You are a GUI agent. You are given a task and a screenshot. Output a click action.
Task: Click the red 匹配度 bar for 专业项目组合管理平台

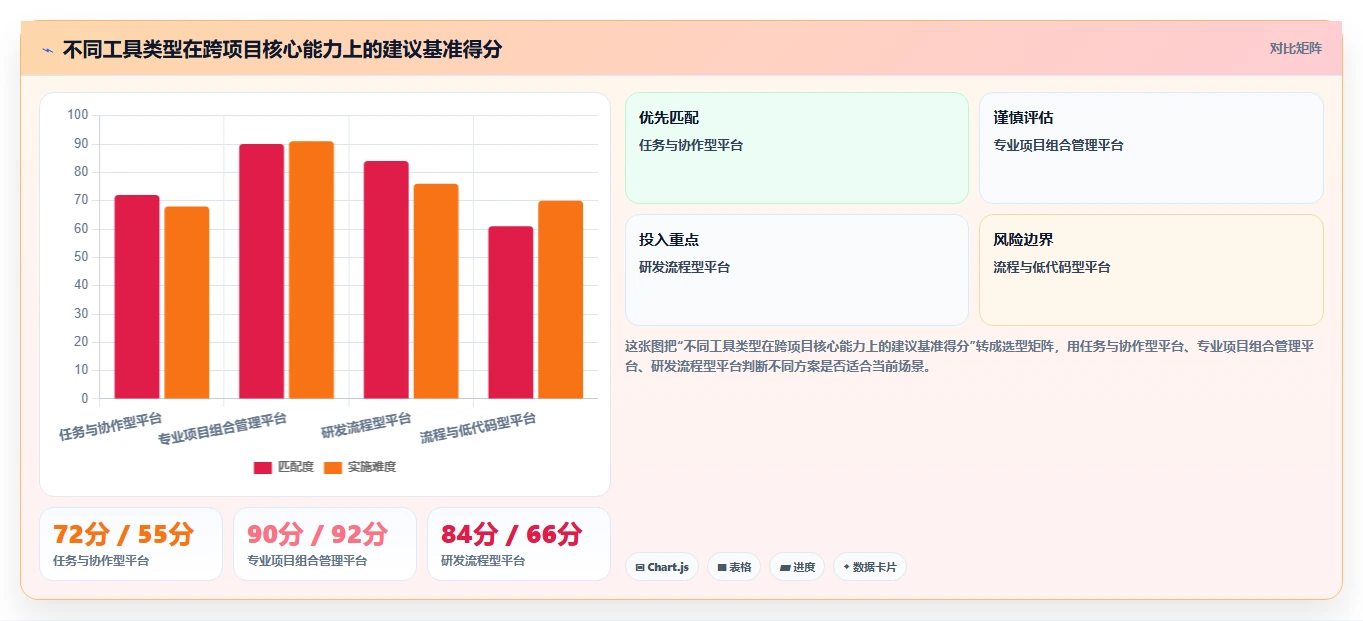click(261, 271)
